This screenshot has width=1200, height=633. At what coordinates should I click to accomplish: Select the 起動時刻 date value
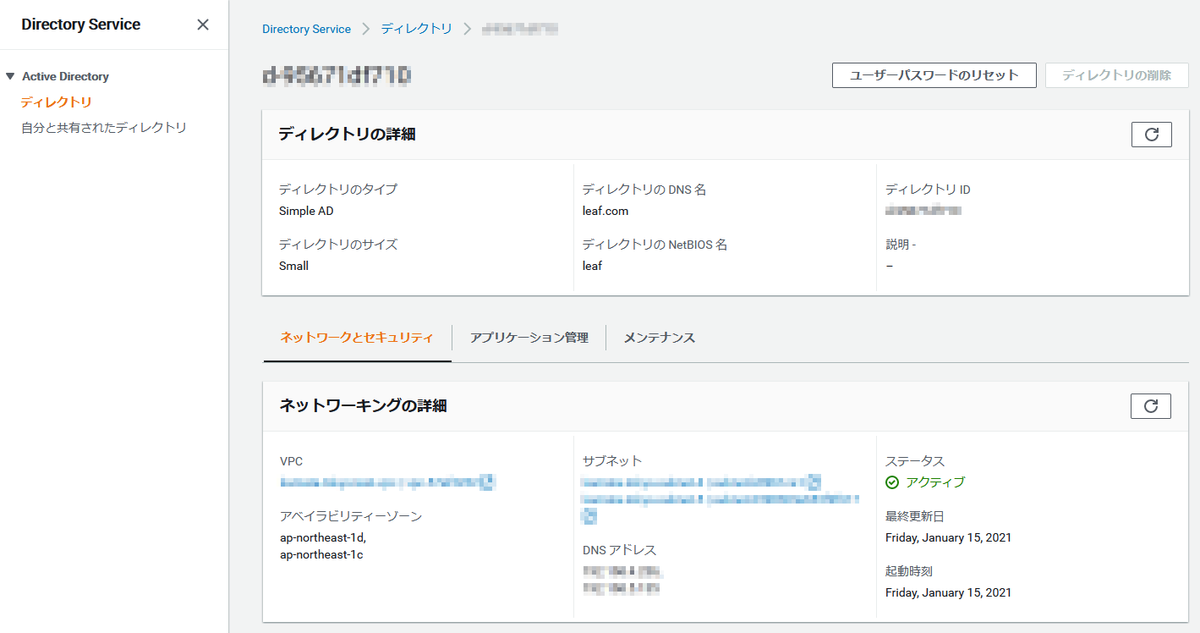click(x=948, y=593)
